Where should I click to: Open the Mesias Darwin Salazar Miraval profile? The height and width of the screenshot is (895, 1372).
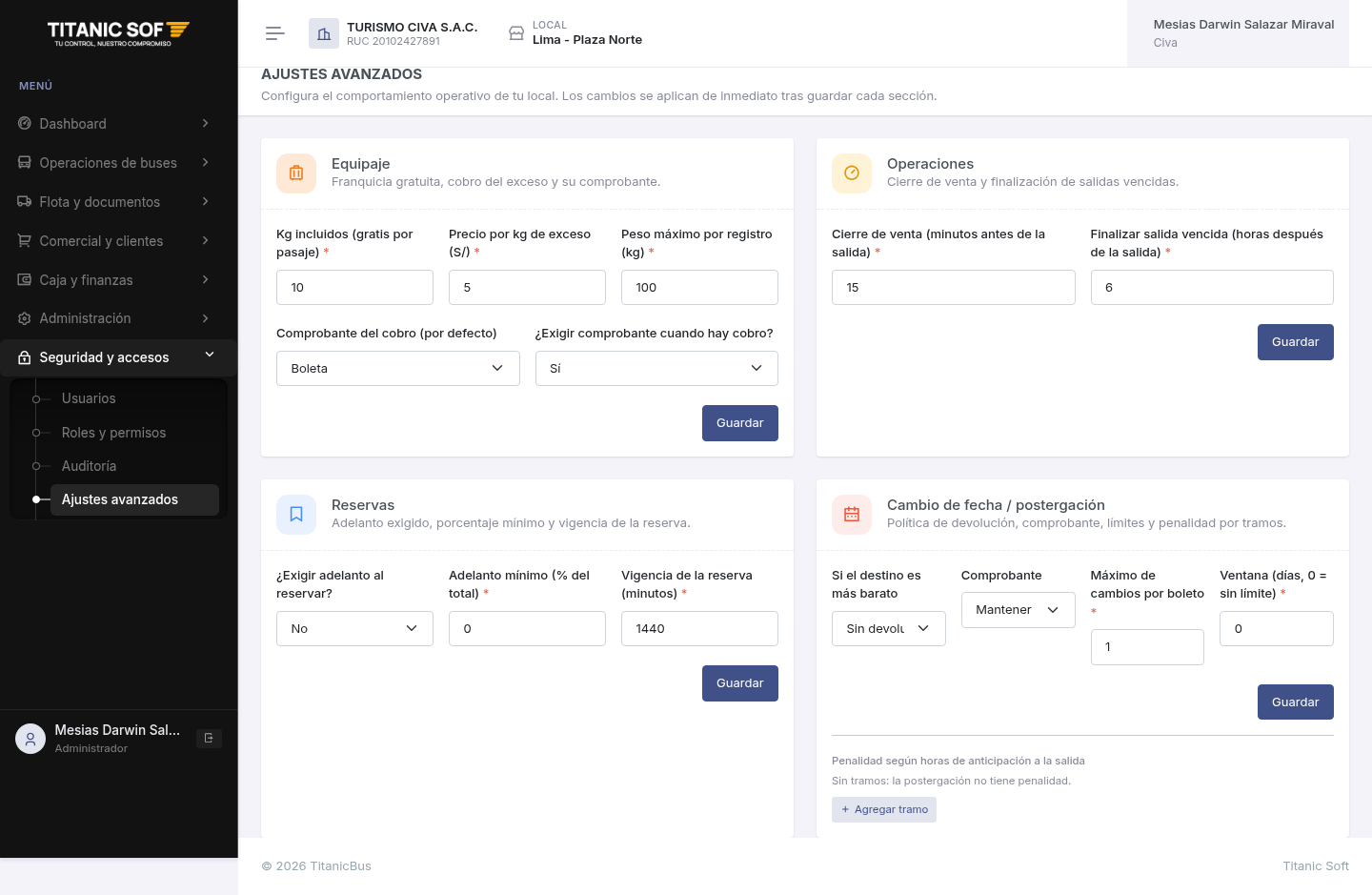(x=1238, y=33)
